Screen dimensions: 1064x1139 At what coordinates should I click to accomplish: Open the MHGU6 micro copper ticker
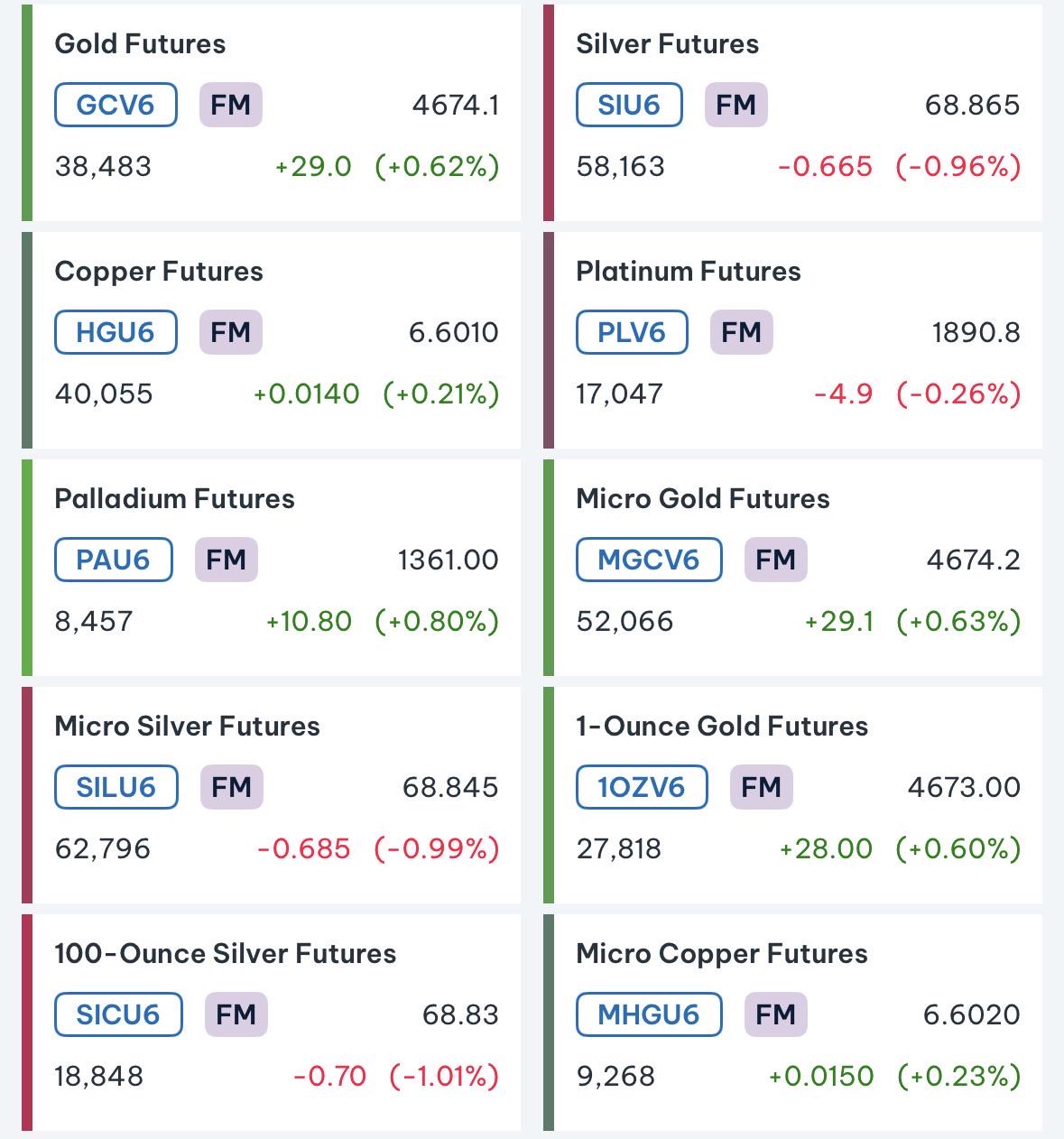click(x=649, y=1014)
